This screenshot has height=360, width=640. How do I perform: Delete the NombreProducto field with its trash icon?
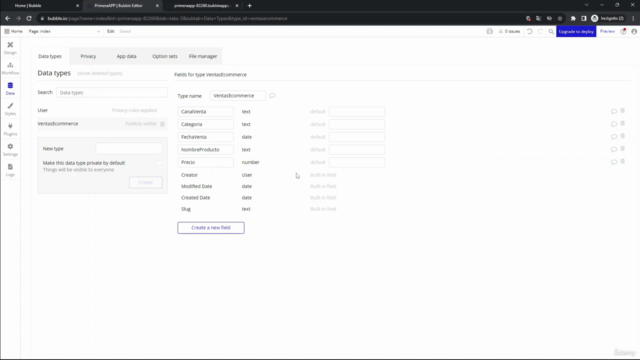coord(623,149)
